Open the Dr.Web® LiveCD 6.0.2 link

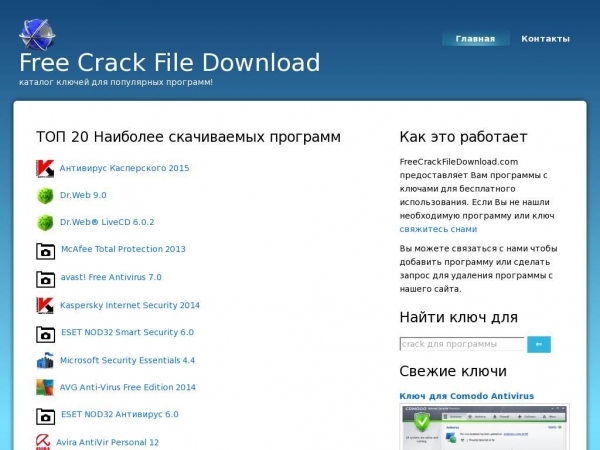point(107,222)
